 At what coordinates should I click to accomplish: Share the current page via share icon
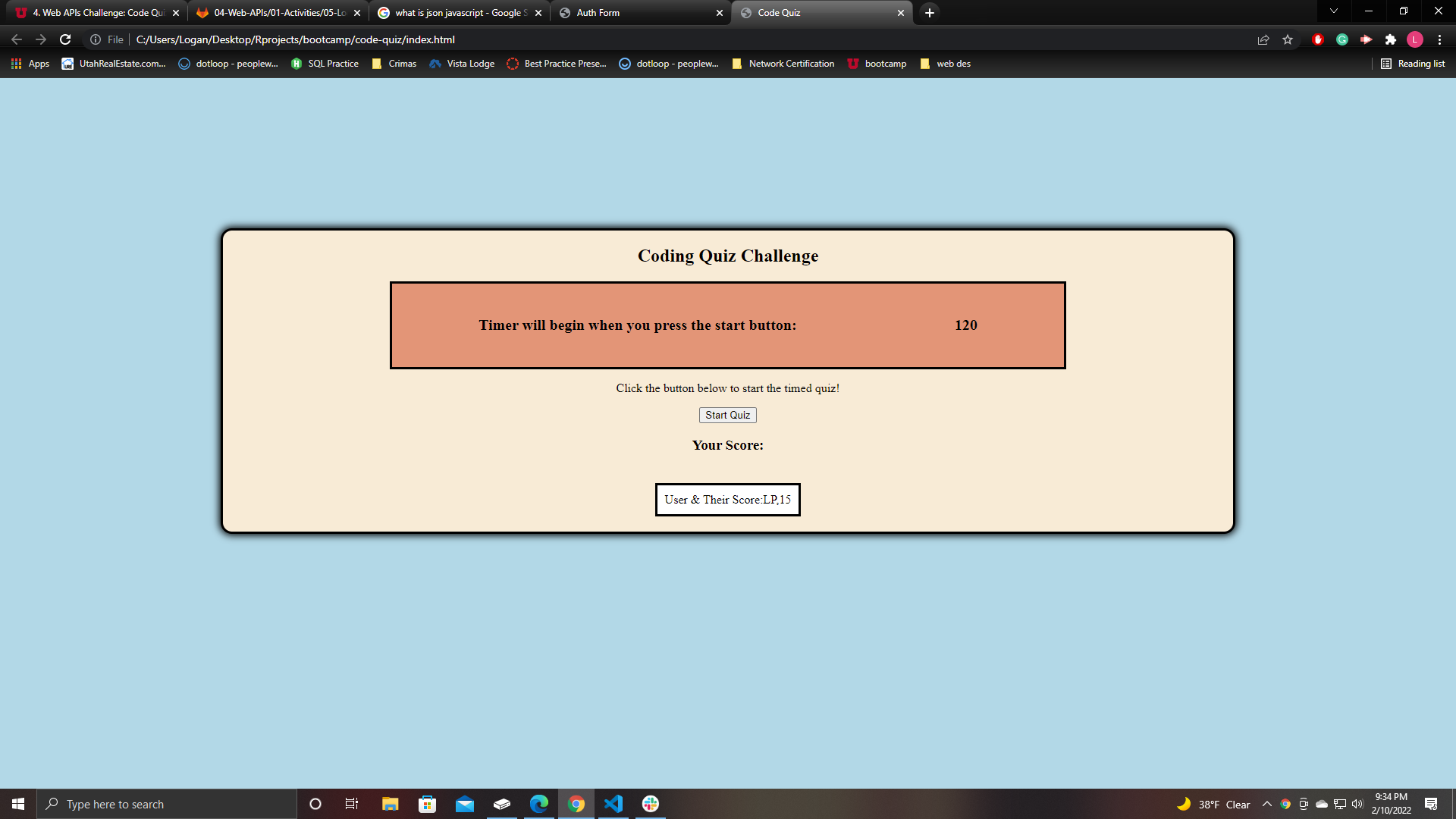[x=1263, y=39]
